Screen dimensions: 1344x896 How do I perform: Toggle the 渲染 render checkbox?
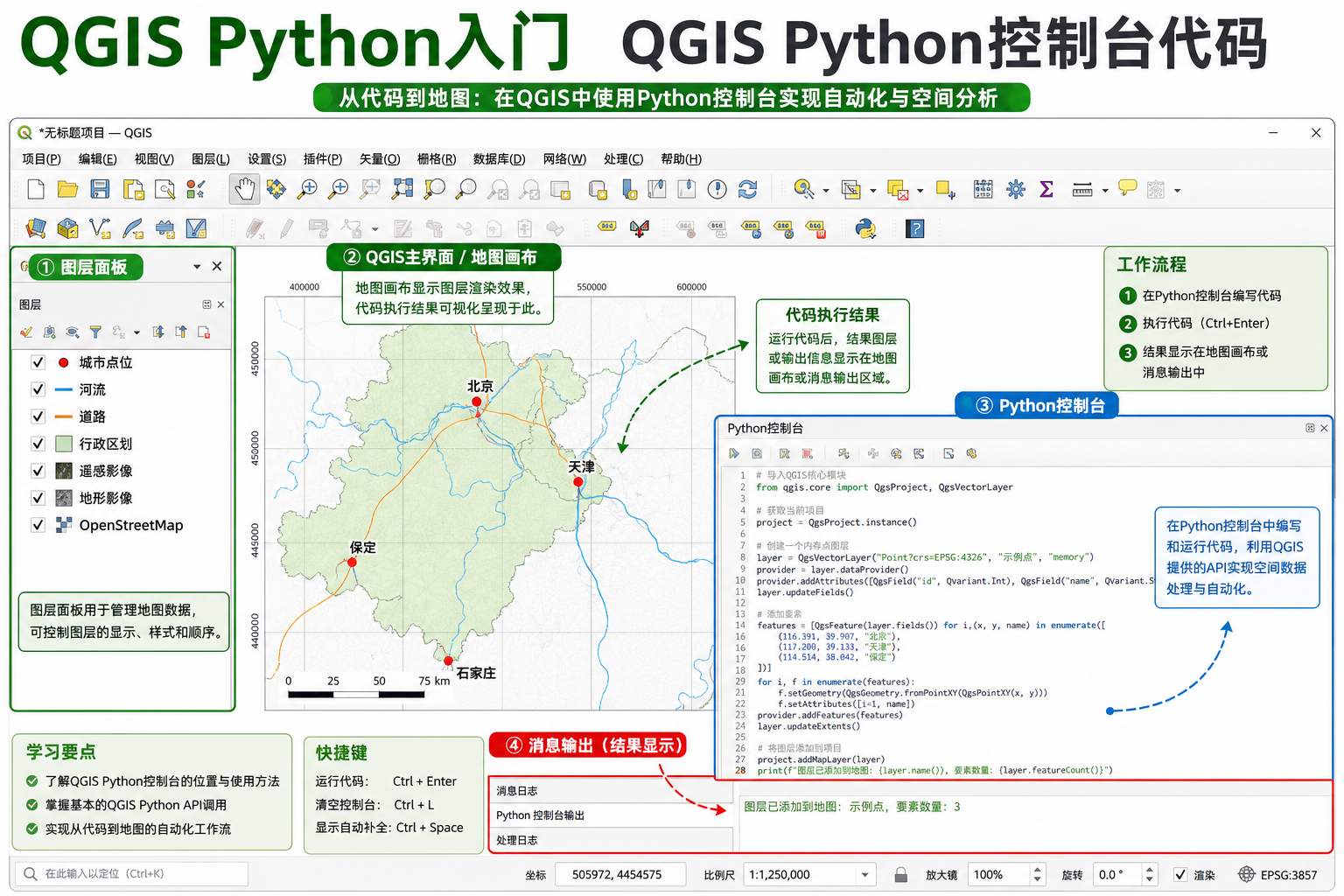click(1180, 875)
